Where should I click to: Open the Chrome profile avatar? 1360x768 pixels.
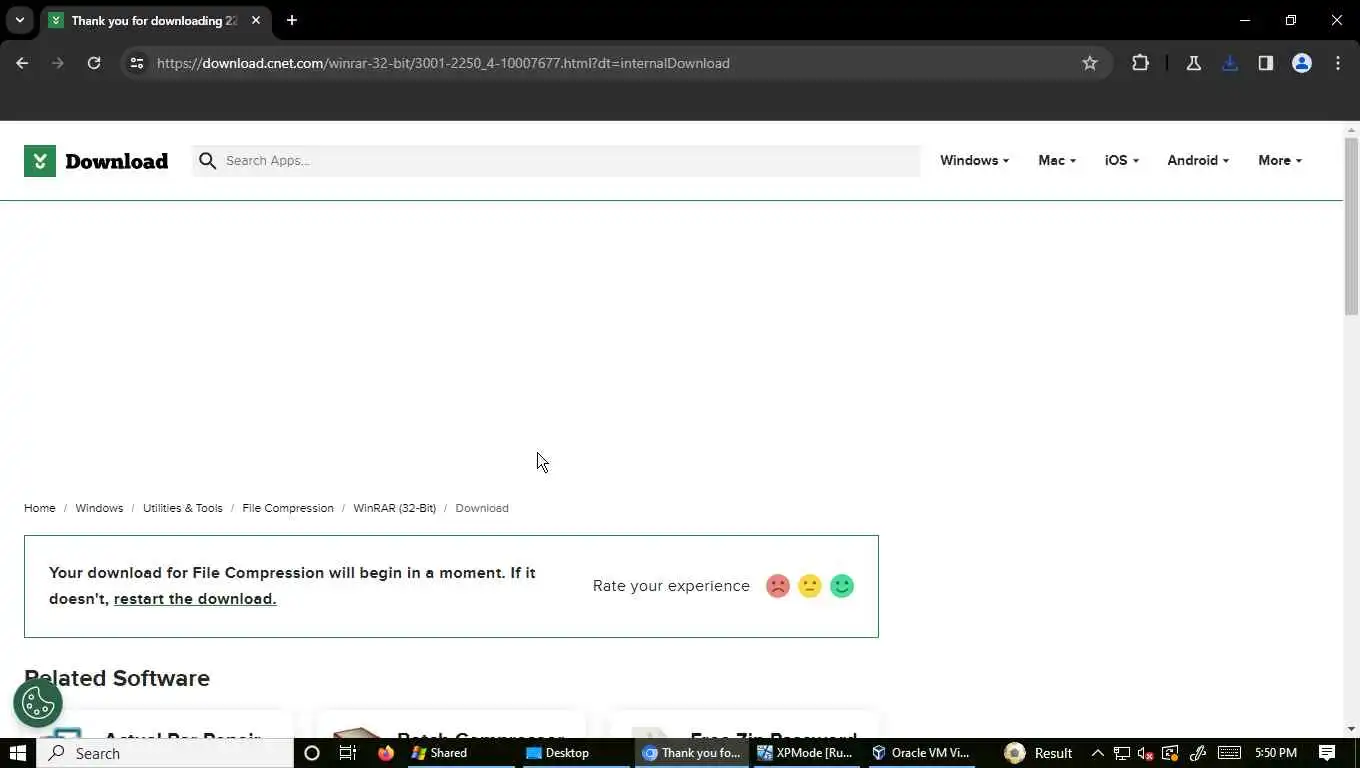(x=1302, y=63)
